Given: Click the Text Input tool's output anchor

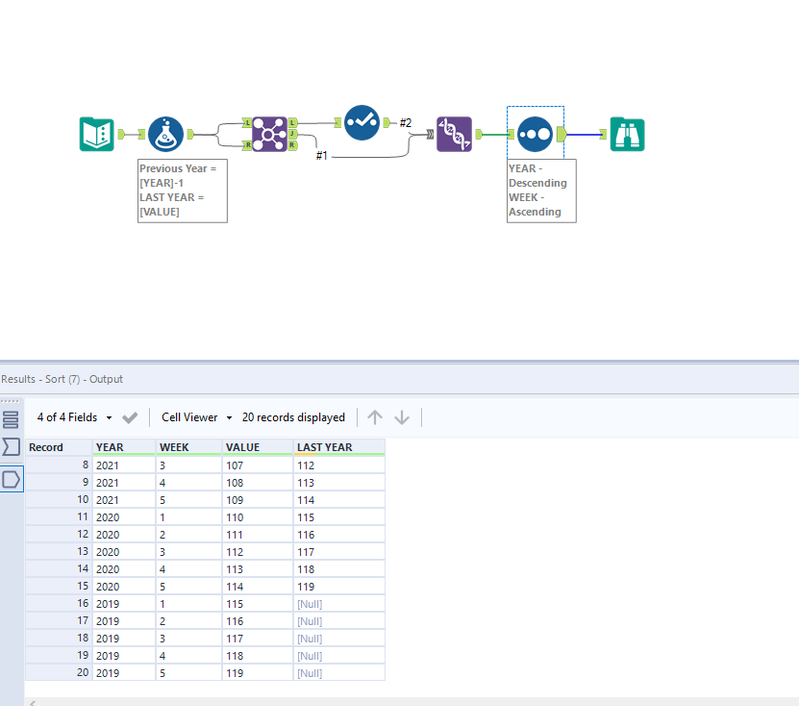Looking at the screenshot, I should 121,134.
